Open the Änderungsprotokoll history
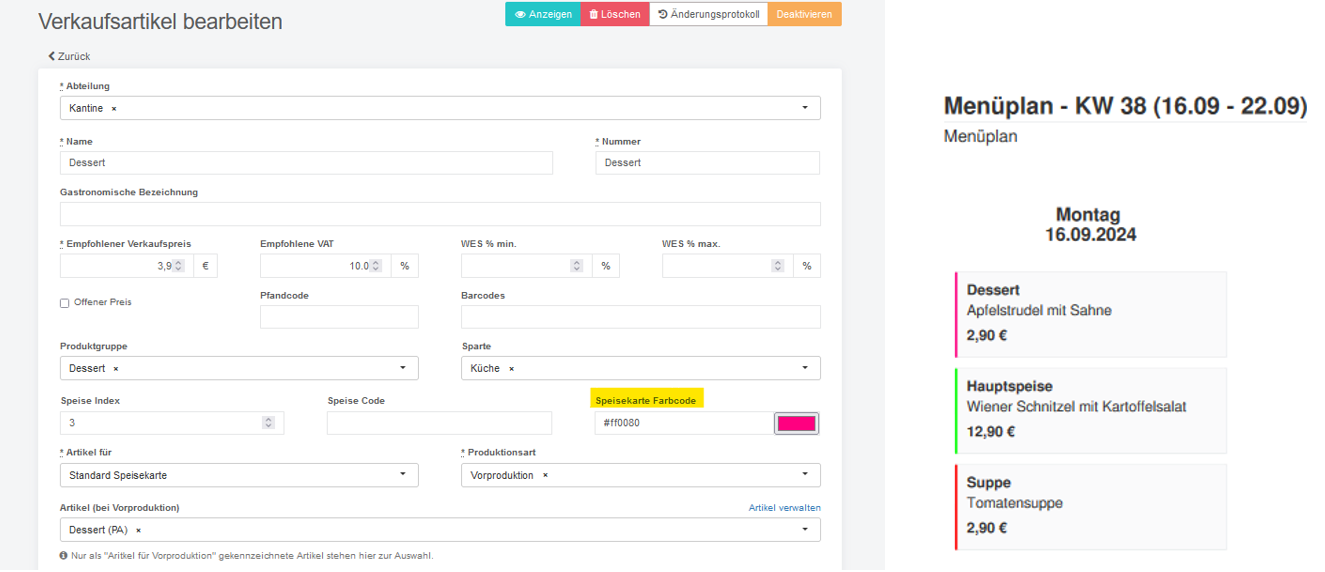This screenshot has width=1325, height=572. coord(709,14)
